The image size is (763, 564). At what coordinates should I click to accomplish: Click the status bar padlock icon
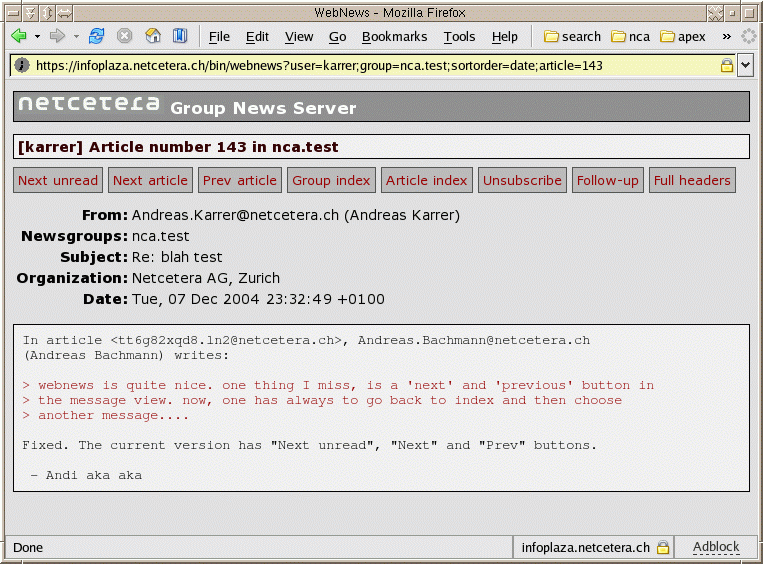[x=663, y=547]
